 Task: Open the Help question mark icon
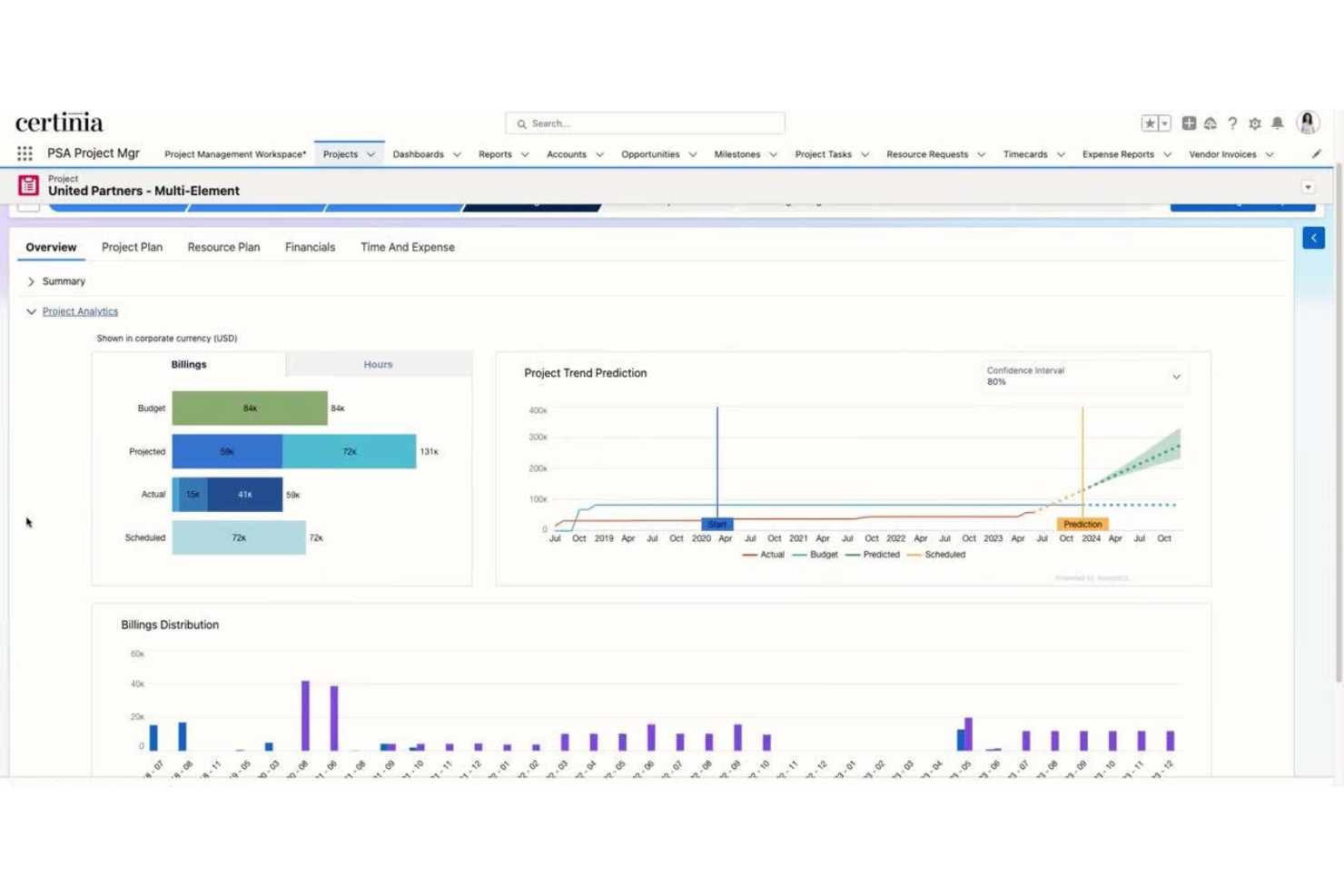1232,123
